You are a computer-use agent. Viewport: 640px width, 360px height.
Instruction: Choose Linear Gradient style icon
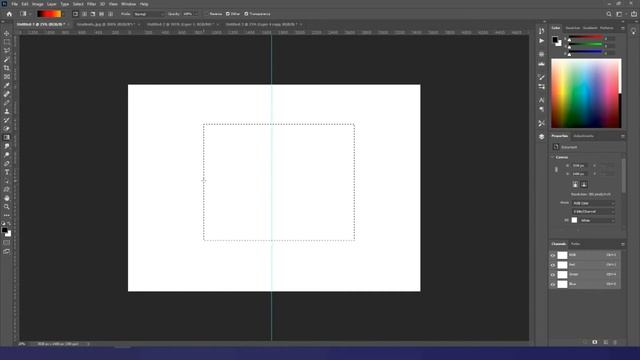[76, 14]
